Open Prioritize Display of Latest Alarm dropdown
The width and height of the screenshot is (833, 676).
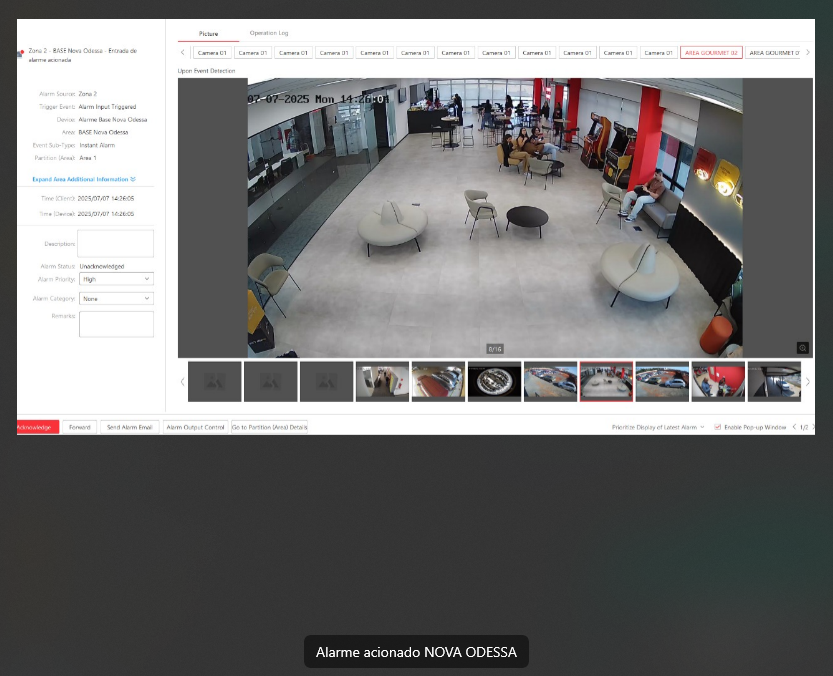658,427
